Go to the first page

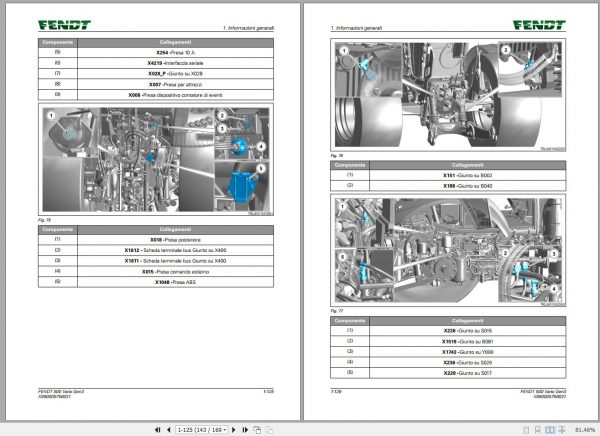coord(157,430)
